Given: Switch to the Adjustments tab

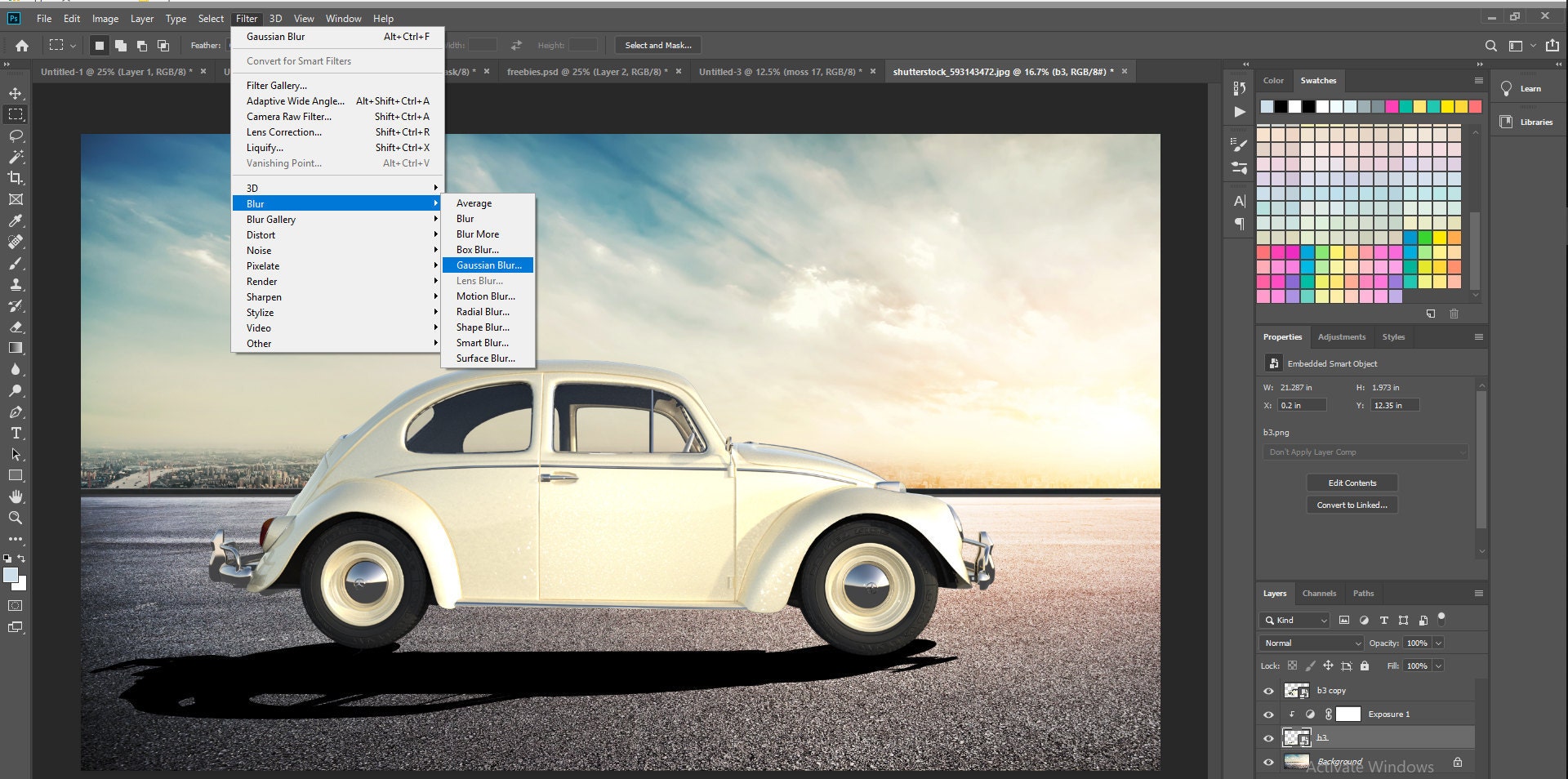Looking at the screenshot, I should point(1341,336).
